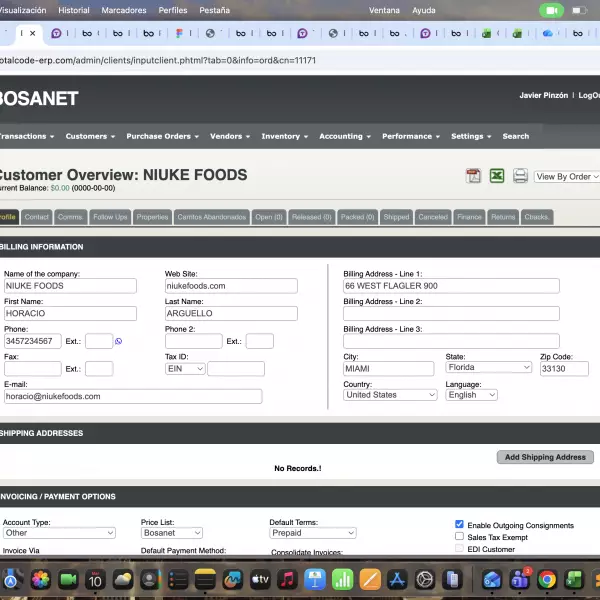
Task: Open System Settings from the dock
Action: (x=425, y=580)
